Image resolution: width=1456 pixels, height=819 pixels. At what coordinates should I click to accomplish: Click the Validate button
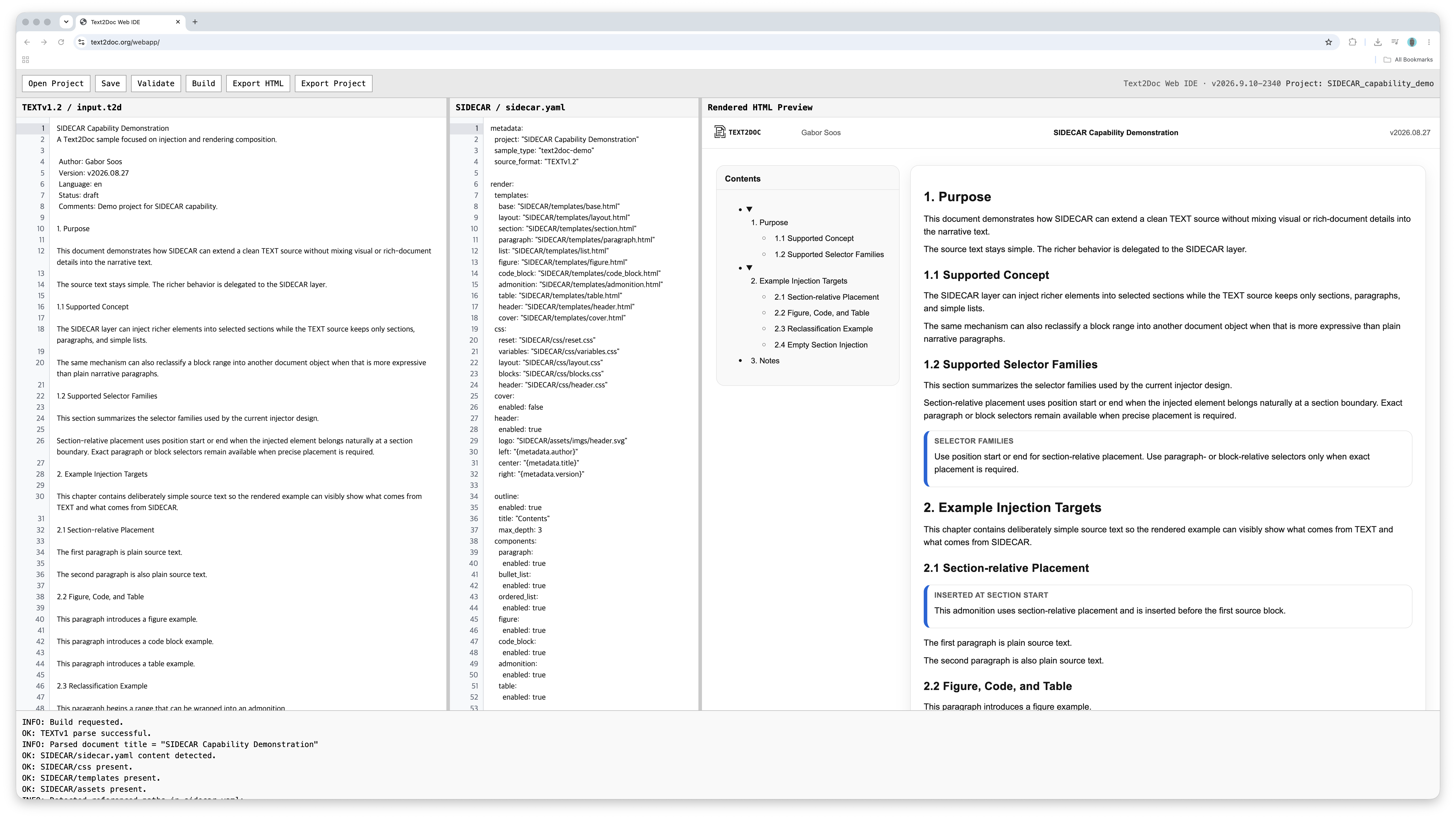tap(156, 84)
